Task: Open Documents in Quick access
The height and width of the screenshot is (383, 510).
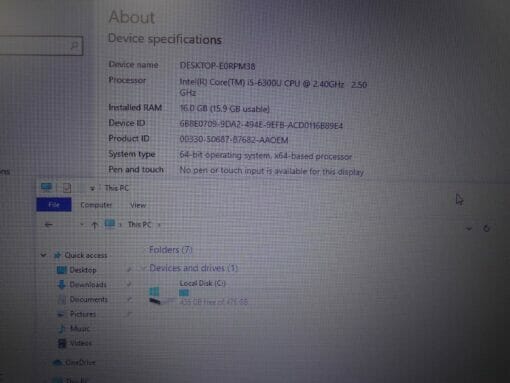Action: point(89,299)
